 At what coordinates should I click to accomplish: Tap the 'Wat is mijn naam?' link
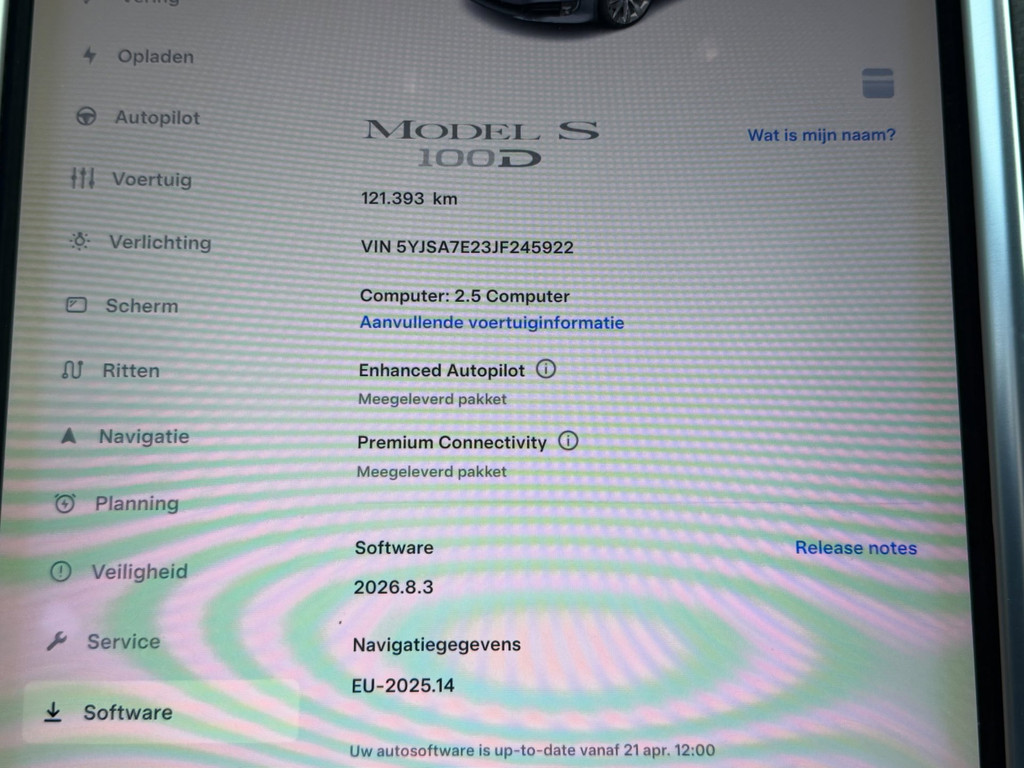(821, 134)
